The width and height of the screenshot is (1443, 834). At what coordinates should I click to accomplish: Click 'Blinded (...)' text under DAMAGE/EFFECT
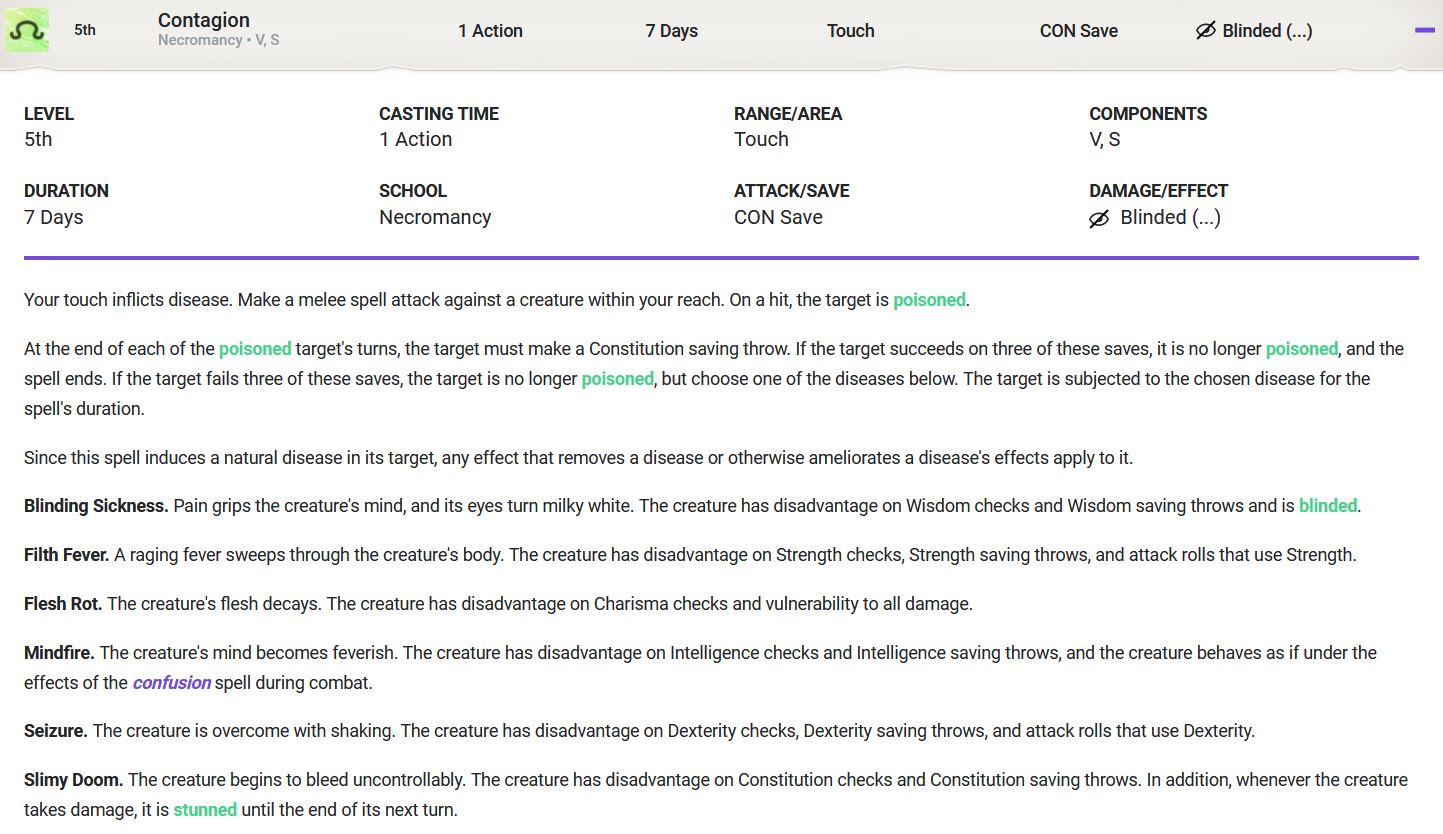1171,218
